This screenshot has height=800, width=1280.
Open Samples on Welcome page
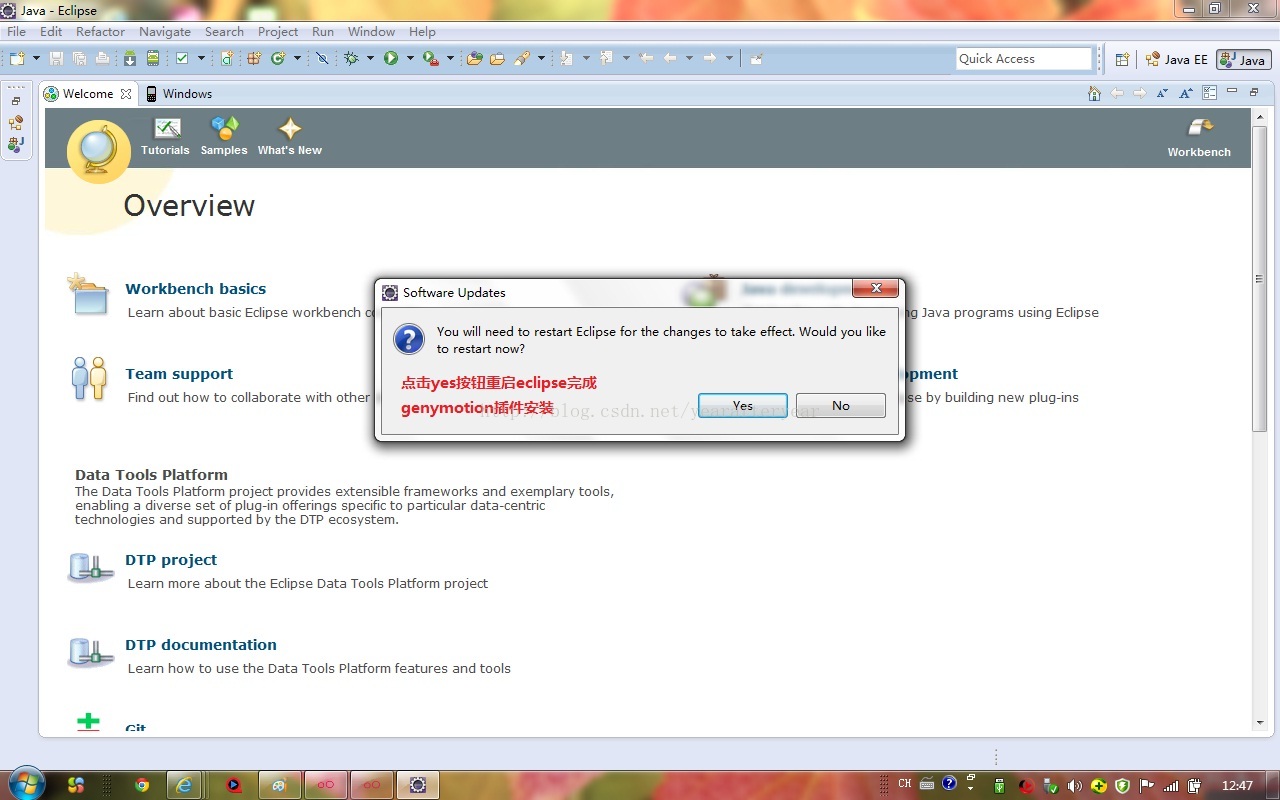pos(224,136)
